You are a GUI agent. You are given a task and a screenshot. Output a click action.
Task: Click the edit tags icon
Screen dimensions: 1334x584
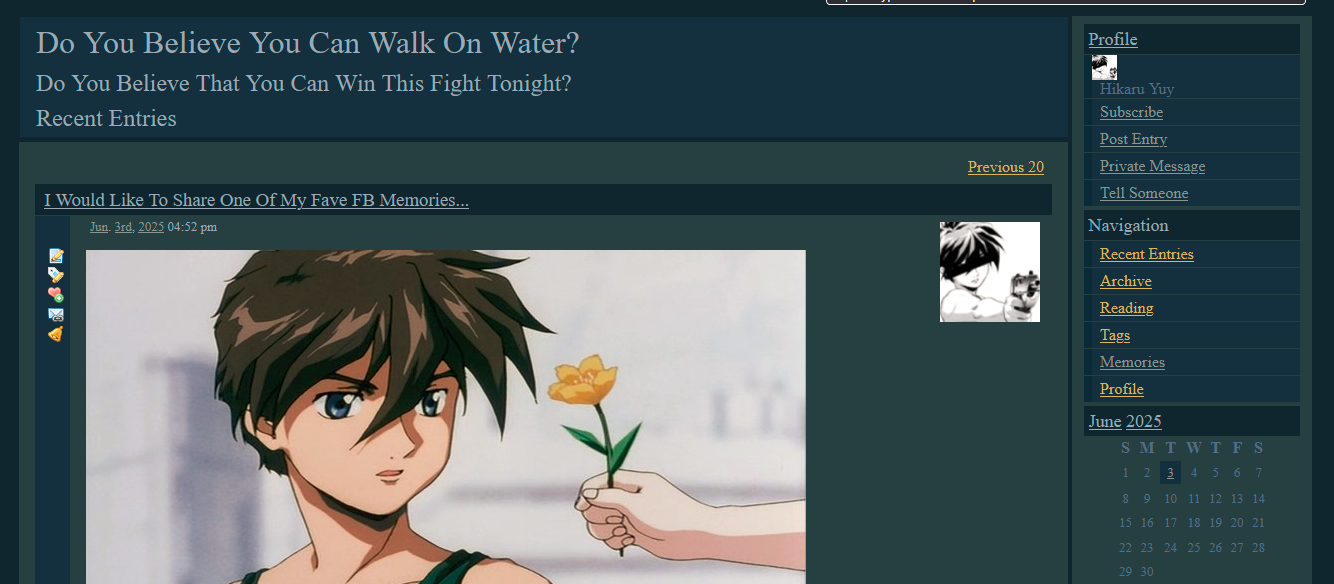pos(56,275)
